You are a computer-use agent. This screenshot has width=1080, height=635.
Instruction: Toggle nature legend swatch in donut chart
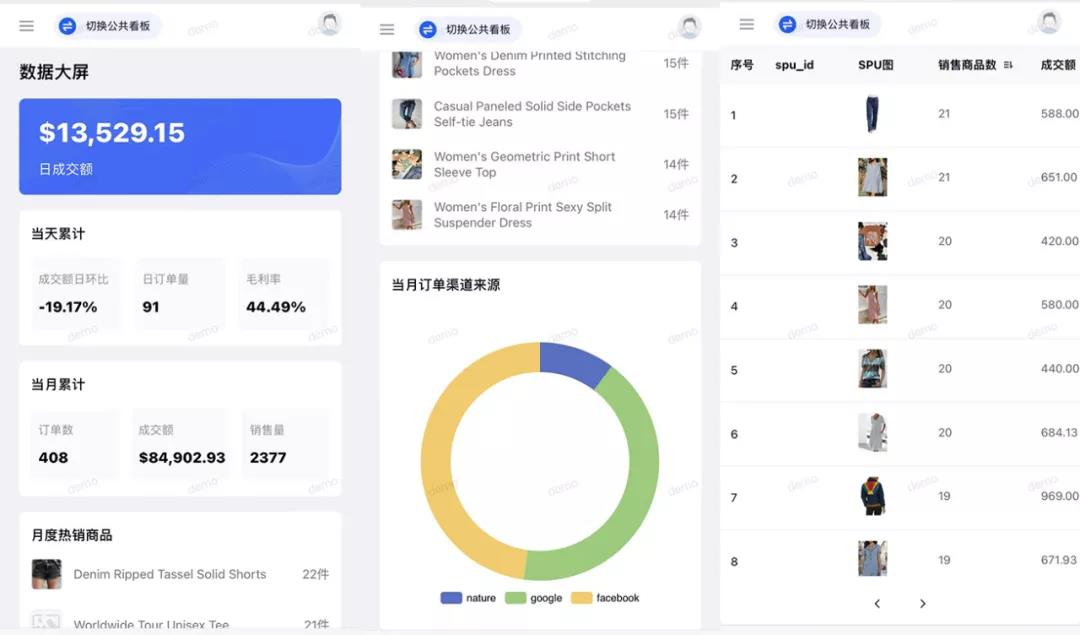pyautogui.click(x=451, y=598)
